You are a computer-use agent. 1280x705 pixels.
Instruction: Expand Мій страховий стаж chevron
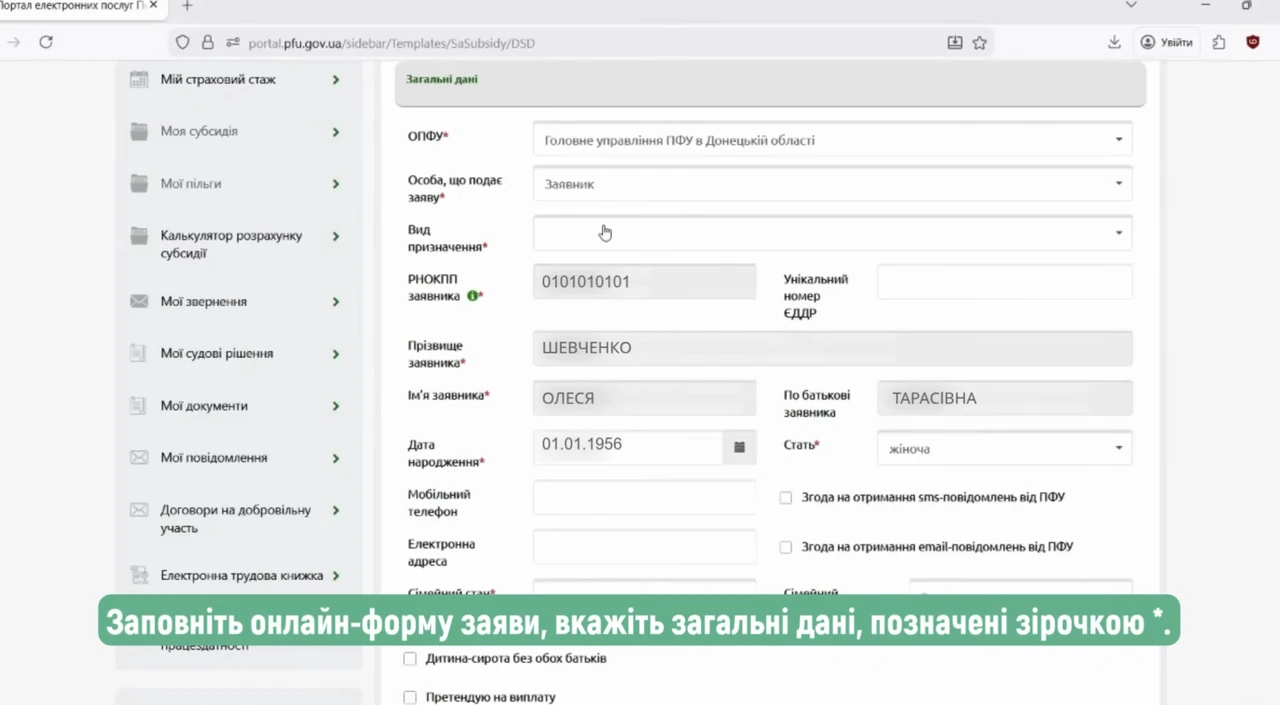pyautogui.click(x=336, y=80)
